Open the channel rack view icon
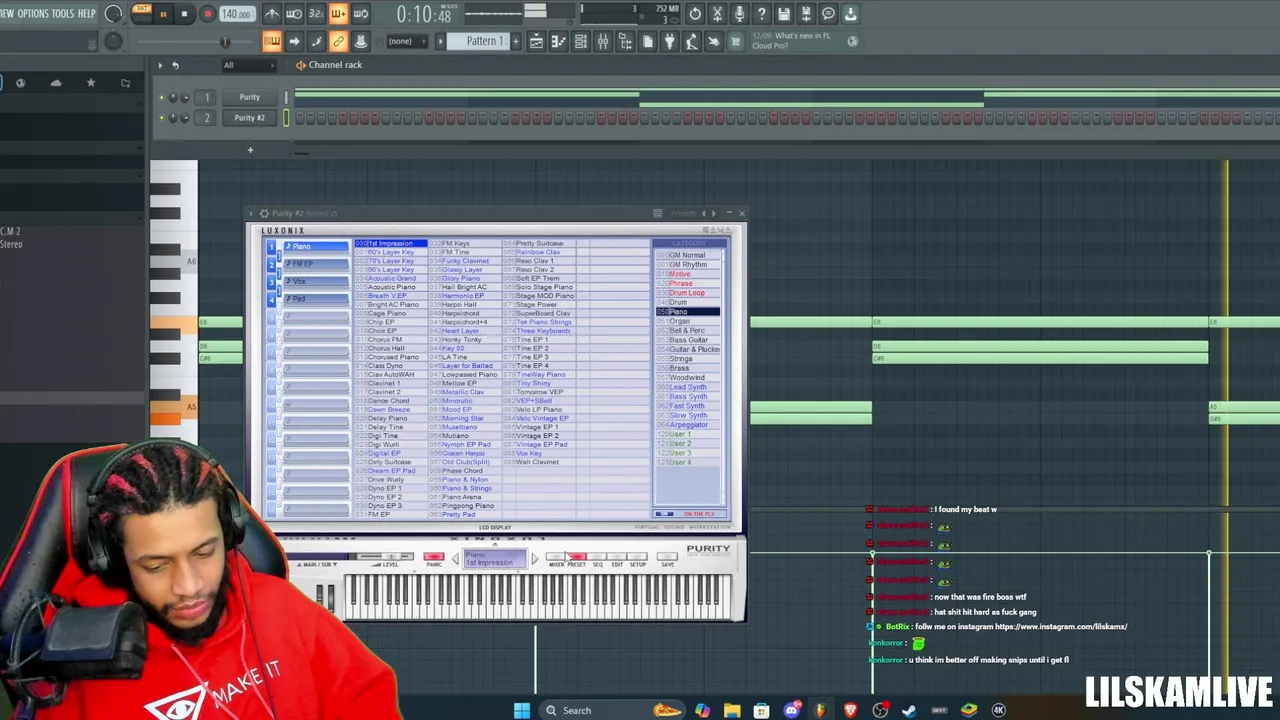Screen dimensions: 1280x720 (x=580, y=41)
